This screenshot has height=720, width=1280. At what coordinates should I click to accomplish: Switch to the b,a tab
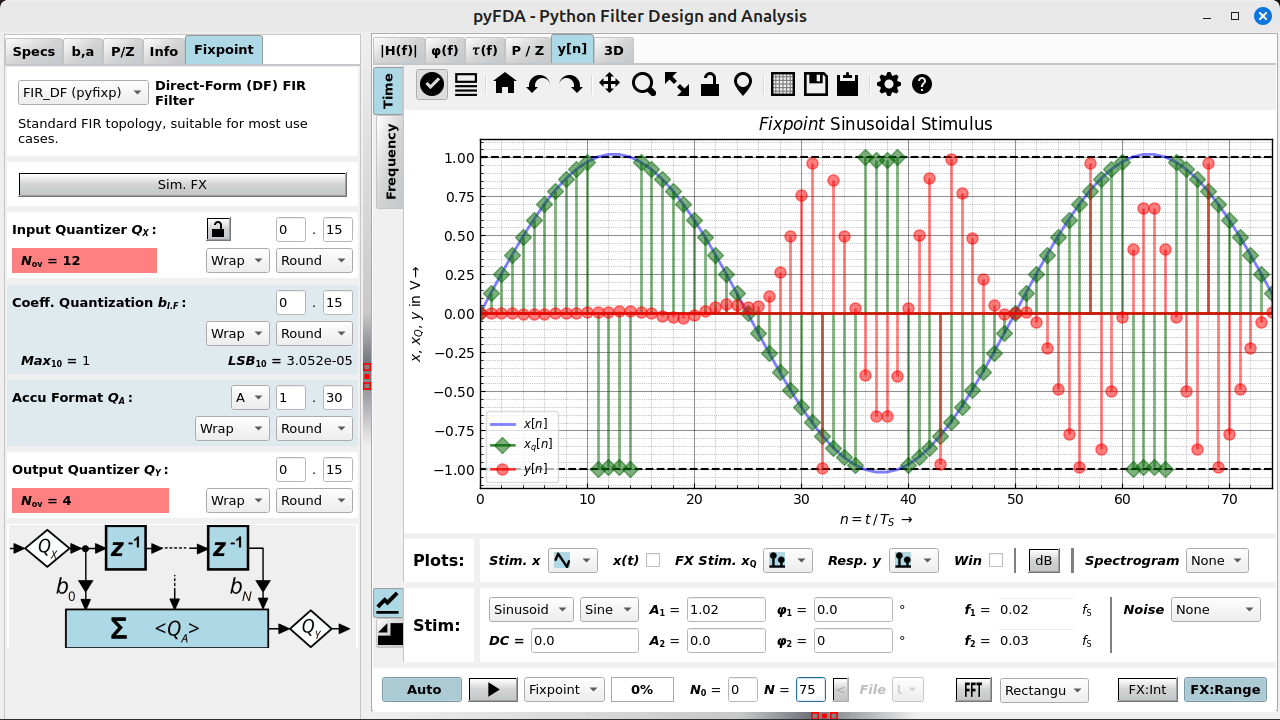[83, 51]
